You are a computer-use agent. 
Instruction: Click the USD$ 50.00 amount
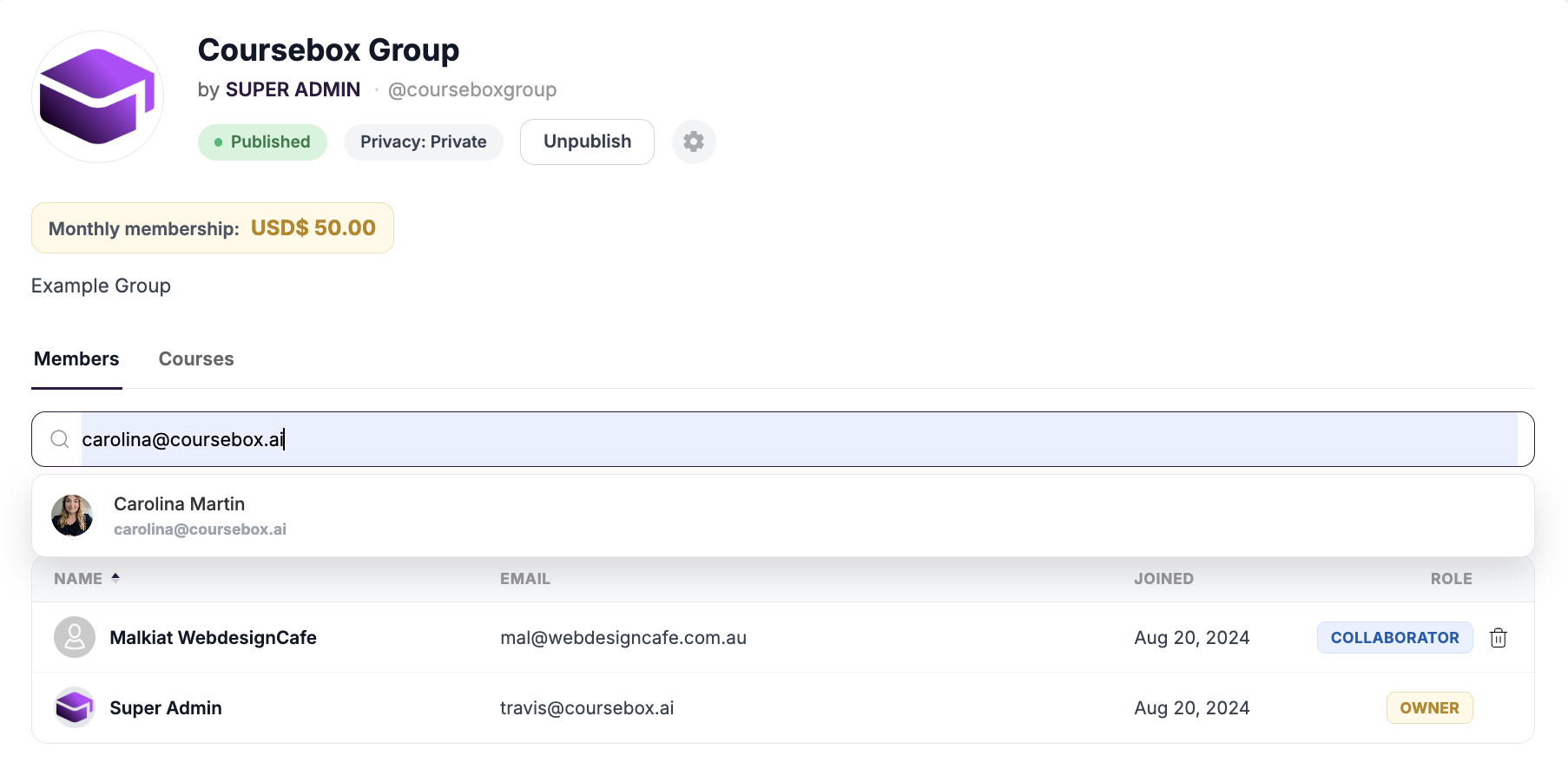(x=313, y=228)
